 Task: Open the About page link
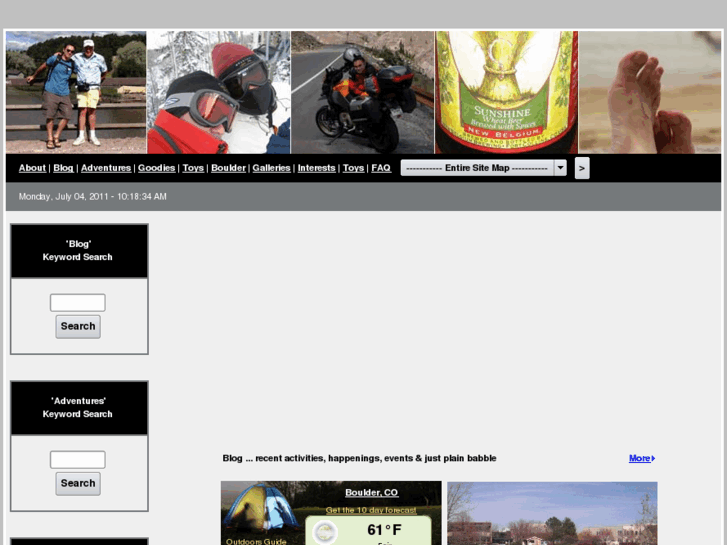coord(32,168)
